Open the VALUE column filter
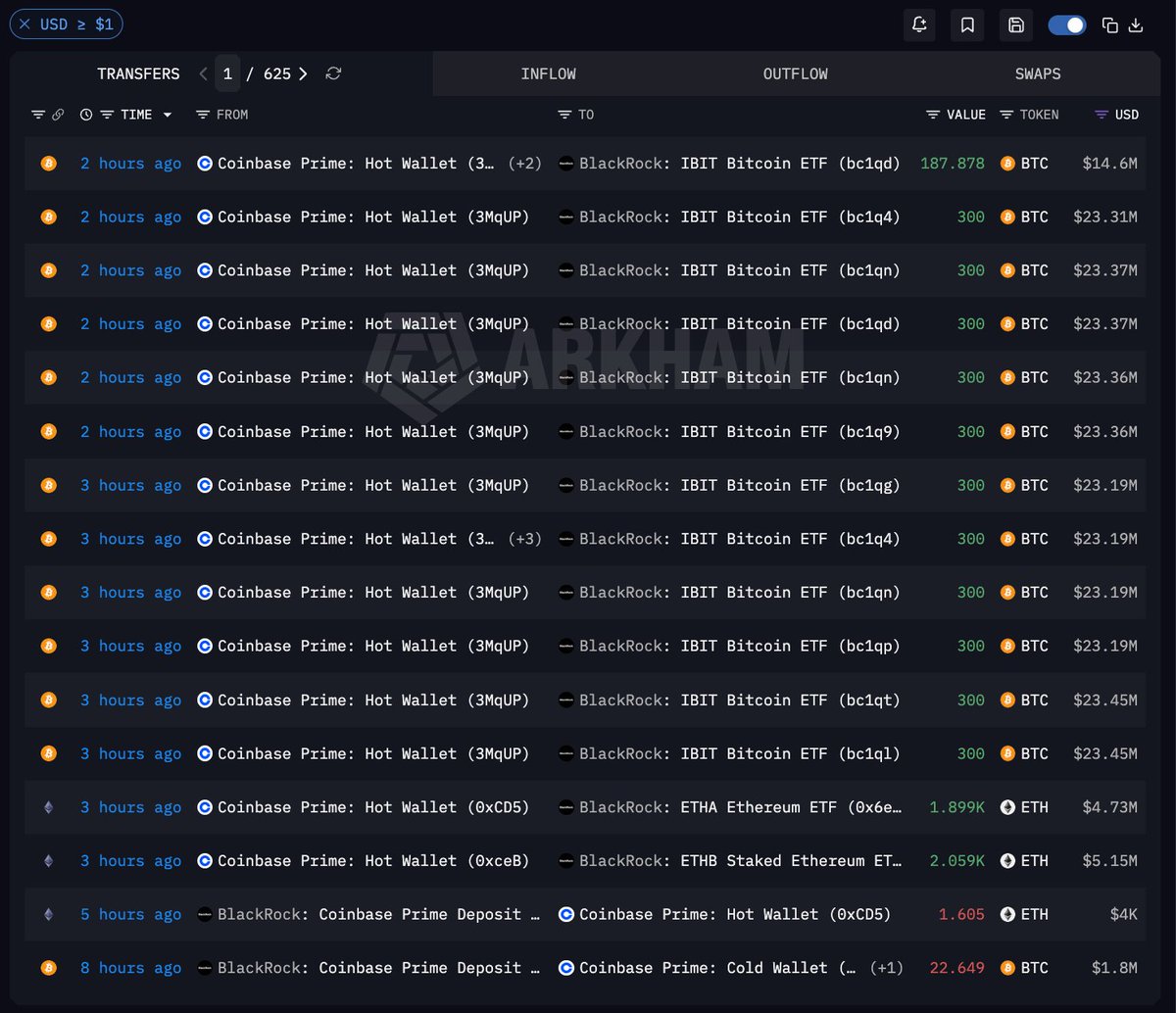 click(x=933, y=115)
